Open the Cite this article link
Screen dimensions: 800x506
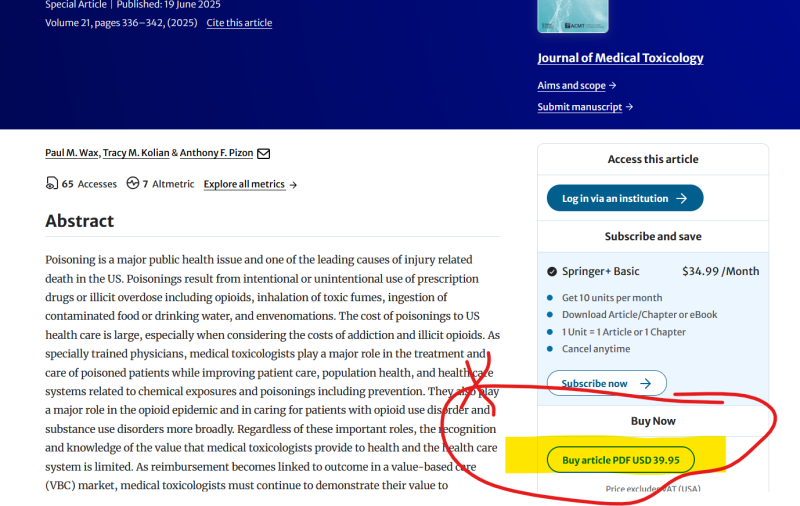pyautogui.click(x=239, y=23)
